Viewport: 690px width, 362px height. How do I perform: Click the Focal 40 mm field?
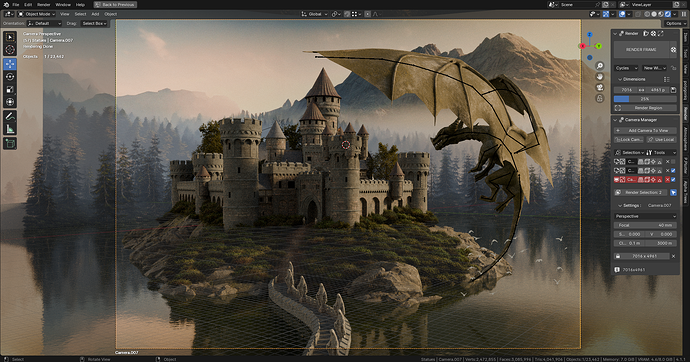click(645, 225)
